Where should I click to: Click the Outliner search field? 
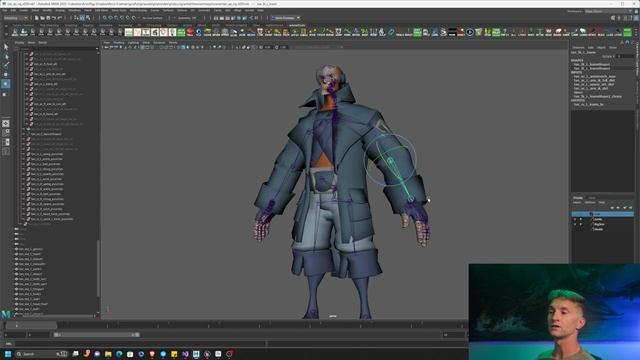[x=57, y=48]
